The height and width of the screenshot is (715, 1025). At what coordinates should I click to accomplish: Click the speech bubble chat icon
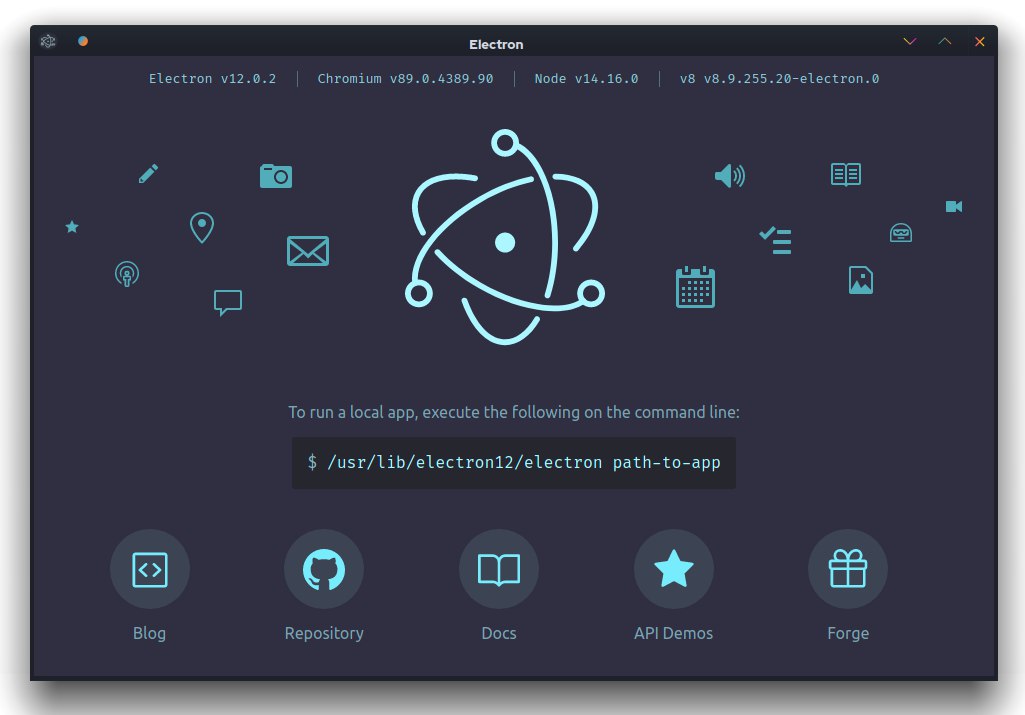click(x=228, y=303)
